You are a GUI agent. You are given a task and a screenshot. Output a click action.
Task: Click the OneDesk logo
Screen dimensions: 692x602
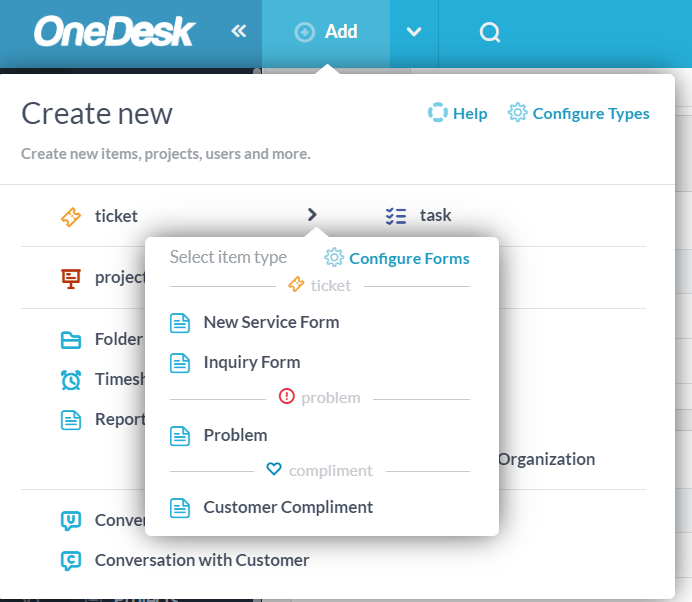click(113, 32)
